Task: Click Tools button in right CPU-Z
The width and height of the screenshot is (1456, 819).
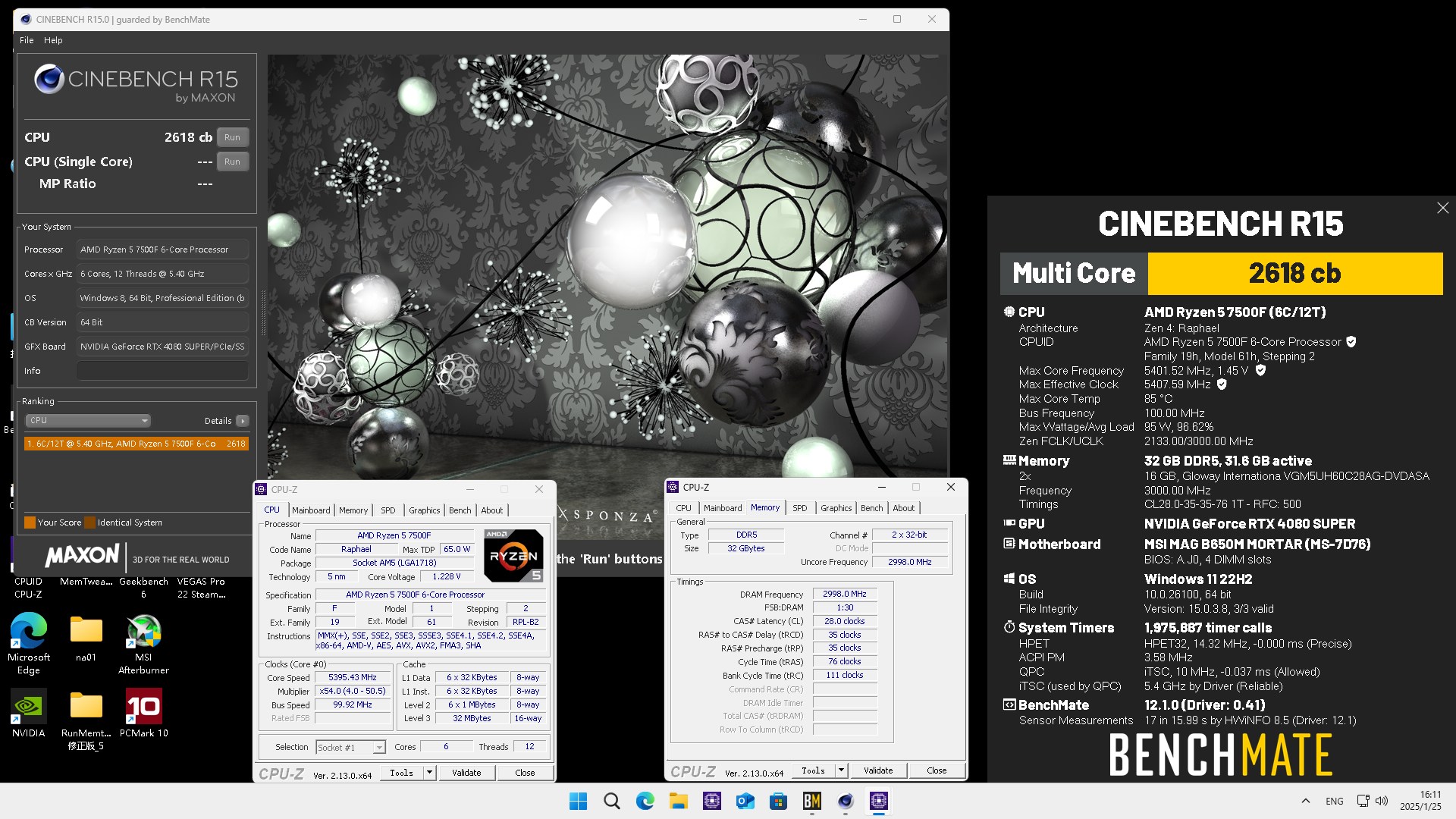Action: pos(814,770)
